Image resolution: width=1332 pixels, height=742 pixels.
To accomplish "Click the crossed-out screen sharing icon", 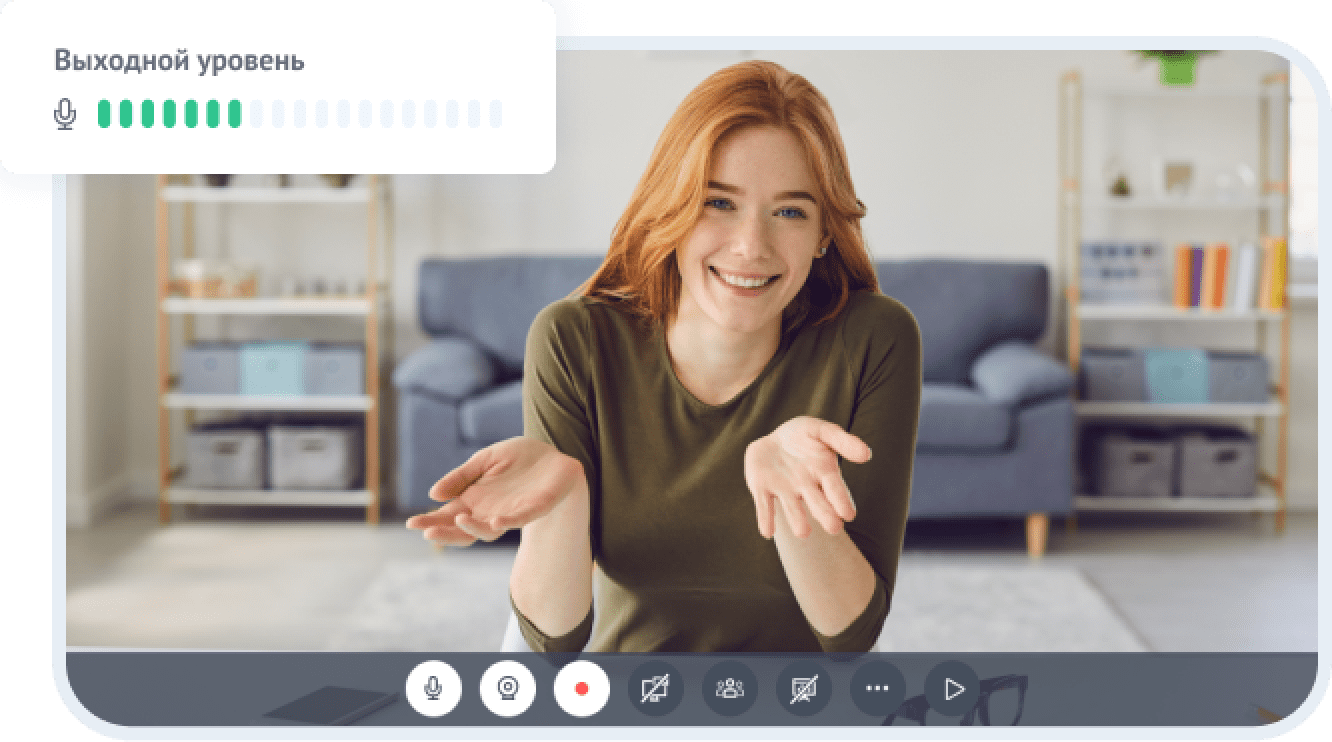I will (656, 689).
